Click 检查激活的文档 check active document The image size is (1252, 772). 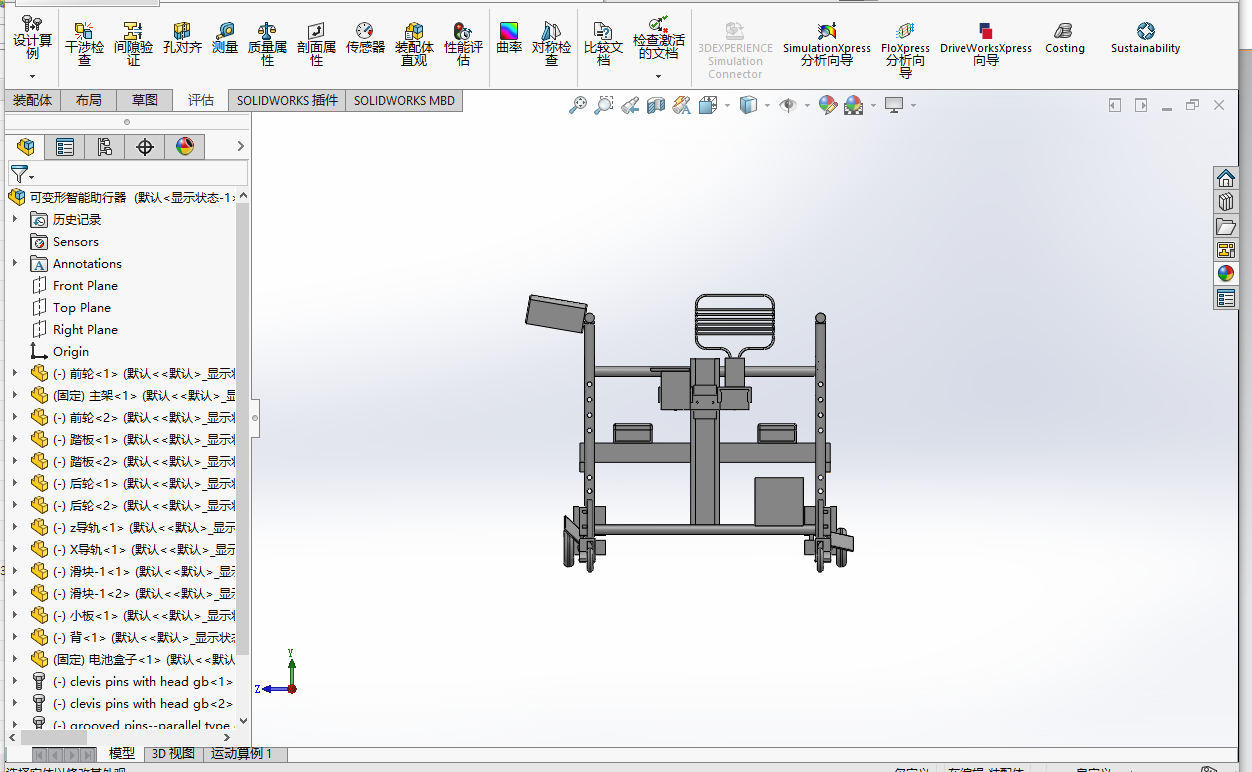pyautogui.click(x=659, y=38)
